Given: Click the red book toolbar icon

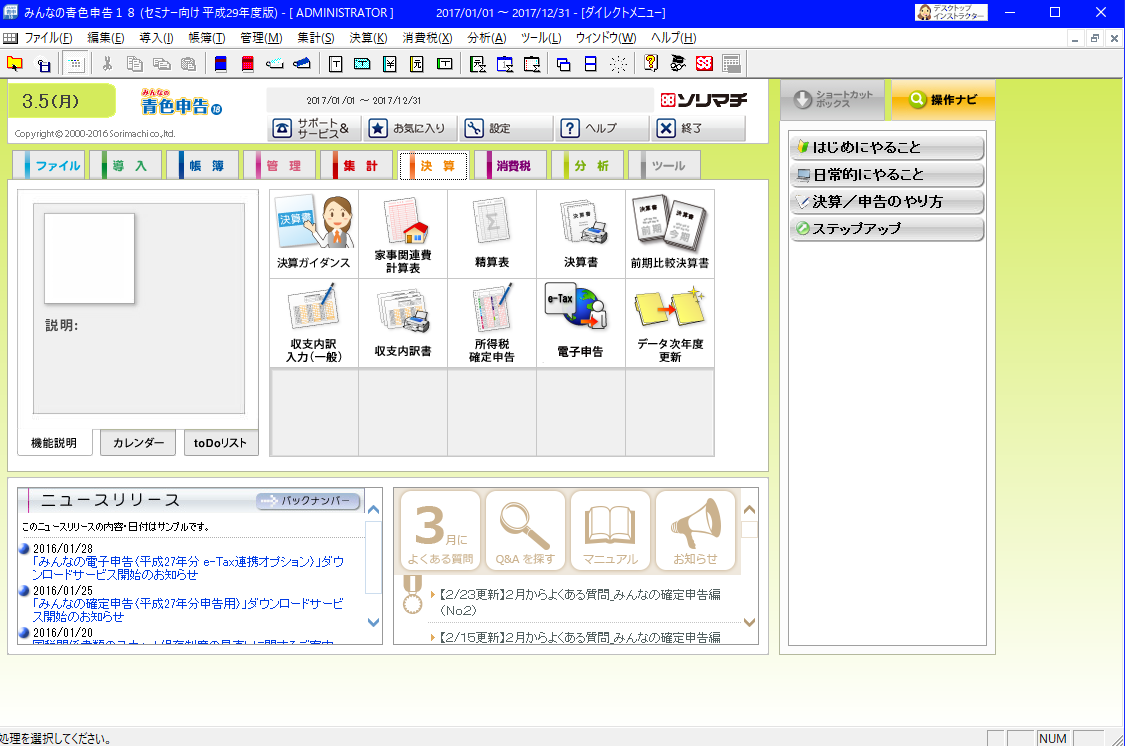Looking at the screenshot, I should coord(248,64).
